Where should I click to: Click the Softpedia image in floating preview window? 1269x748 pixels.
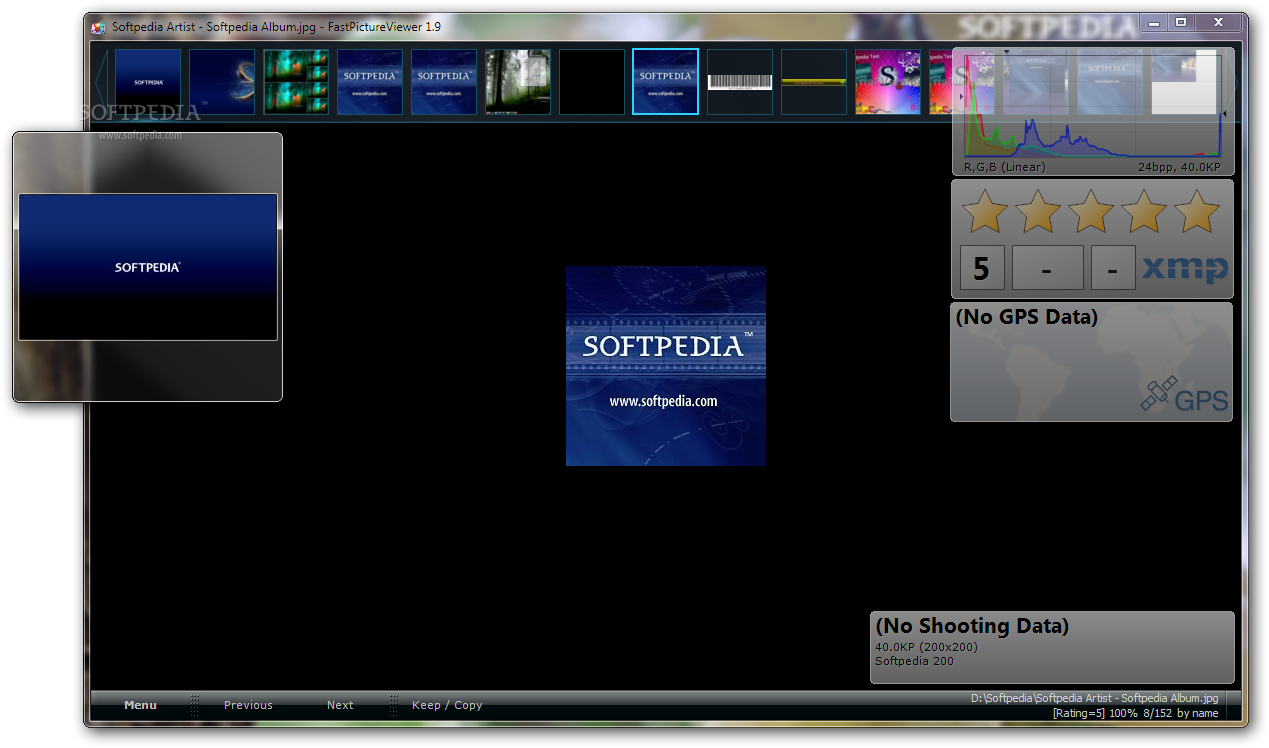click(x=148, y=267)
